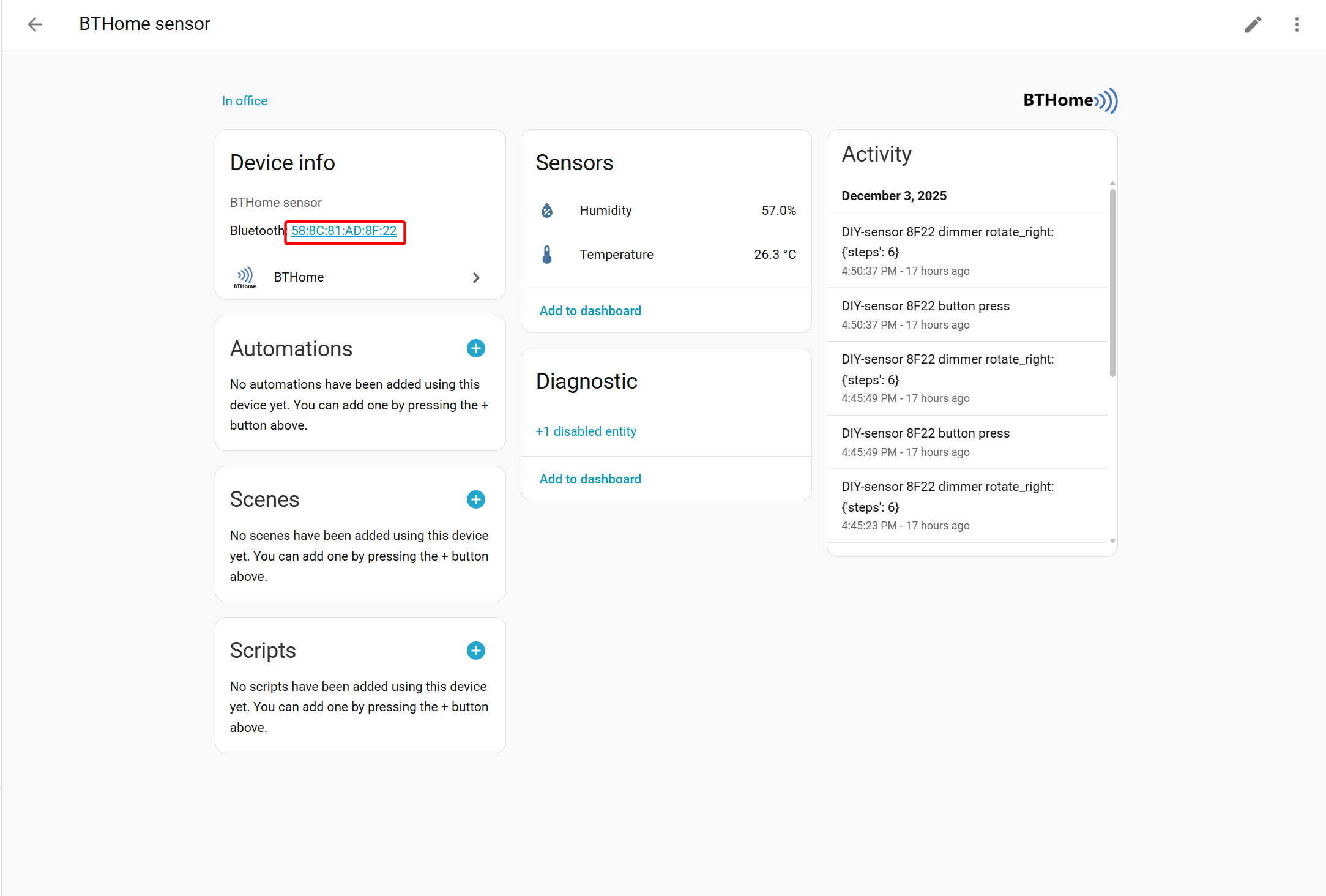Add an automation with plus icon
Viewport: 1326px width, 896px height.
point(475,348)
